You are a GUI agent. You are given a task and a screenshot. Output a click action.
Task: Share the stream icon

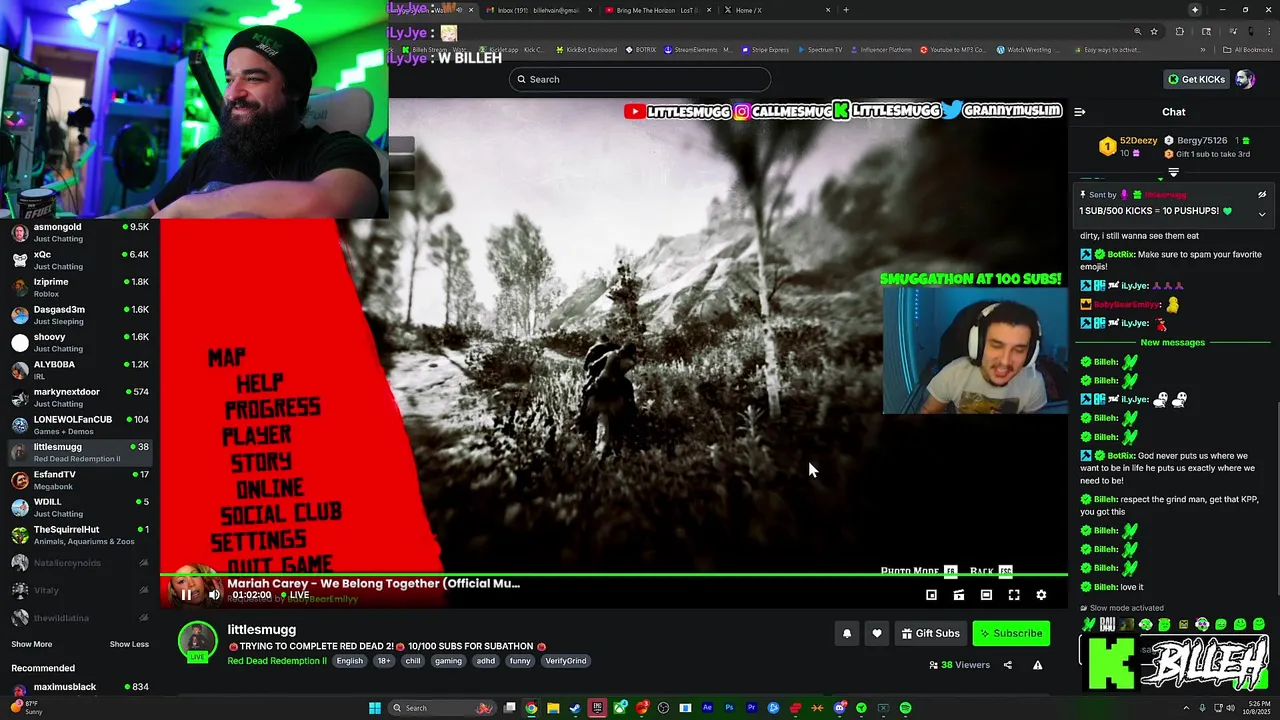point(1008,665)
